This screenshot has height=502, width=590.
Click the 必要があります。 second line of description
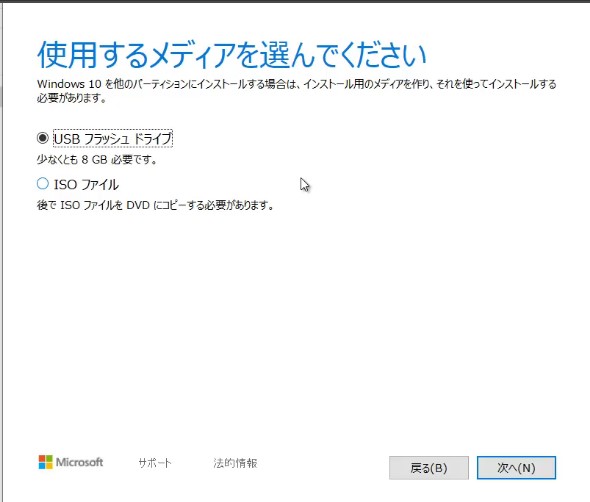click(x=71, y=98)
